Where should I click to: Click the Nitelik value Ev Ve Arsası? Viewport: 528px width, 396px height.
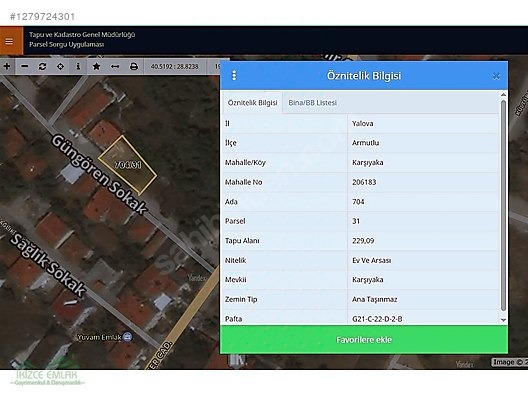coord(371,260)
